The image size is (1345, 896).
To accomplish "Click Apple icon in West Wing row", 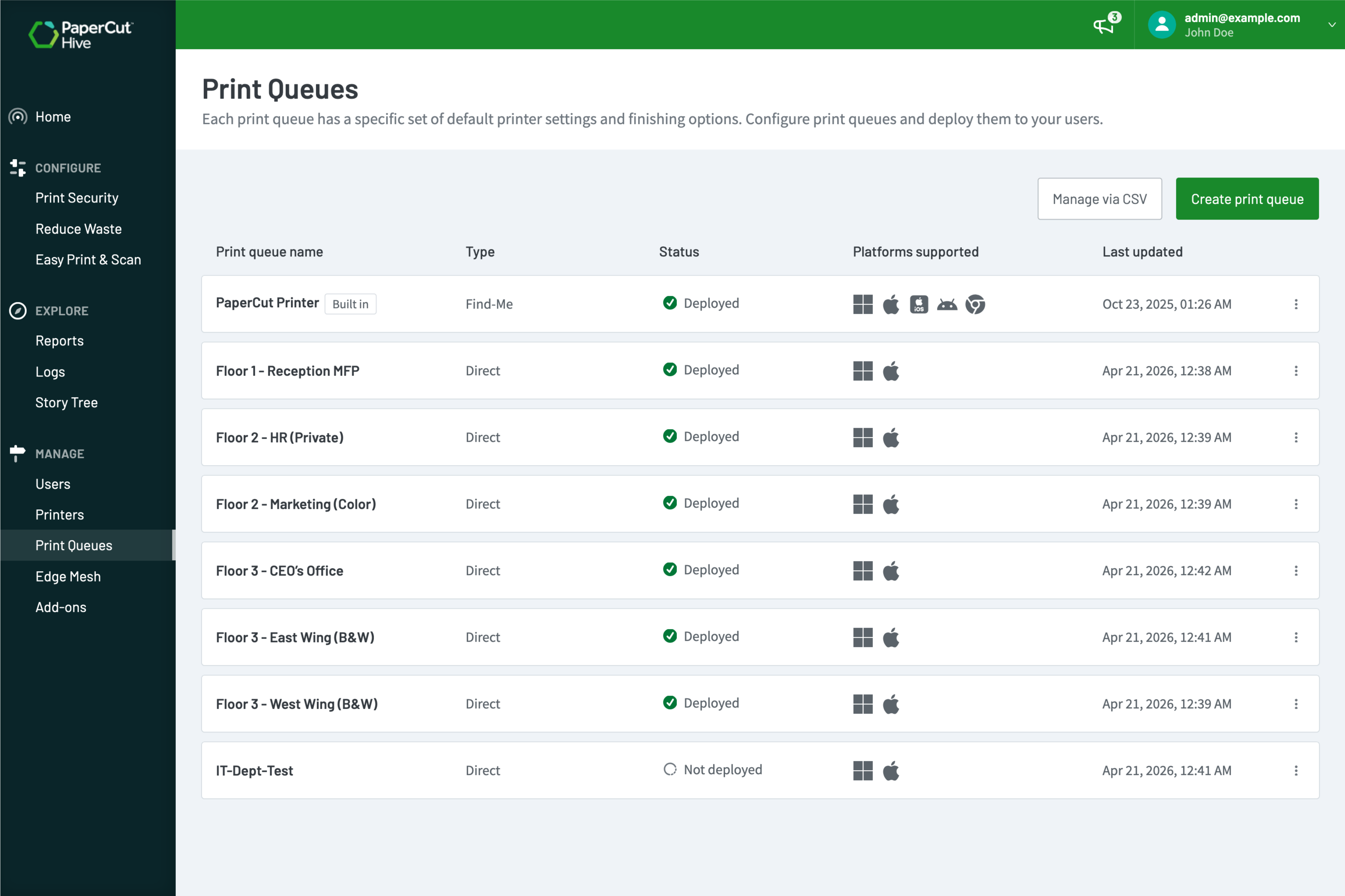I will pyautogui.click(x=891, y=704).
